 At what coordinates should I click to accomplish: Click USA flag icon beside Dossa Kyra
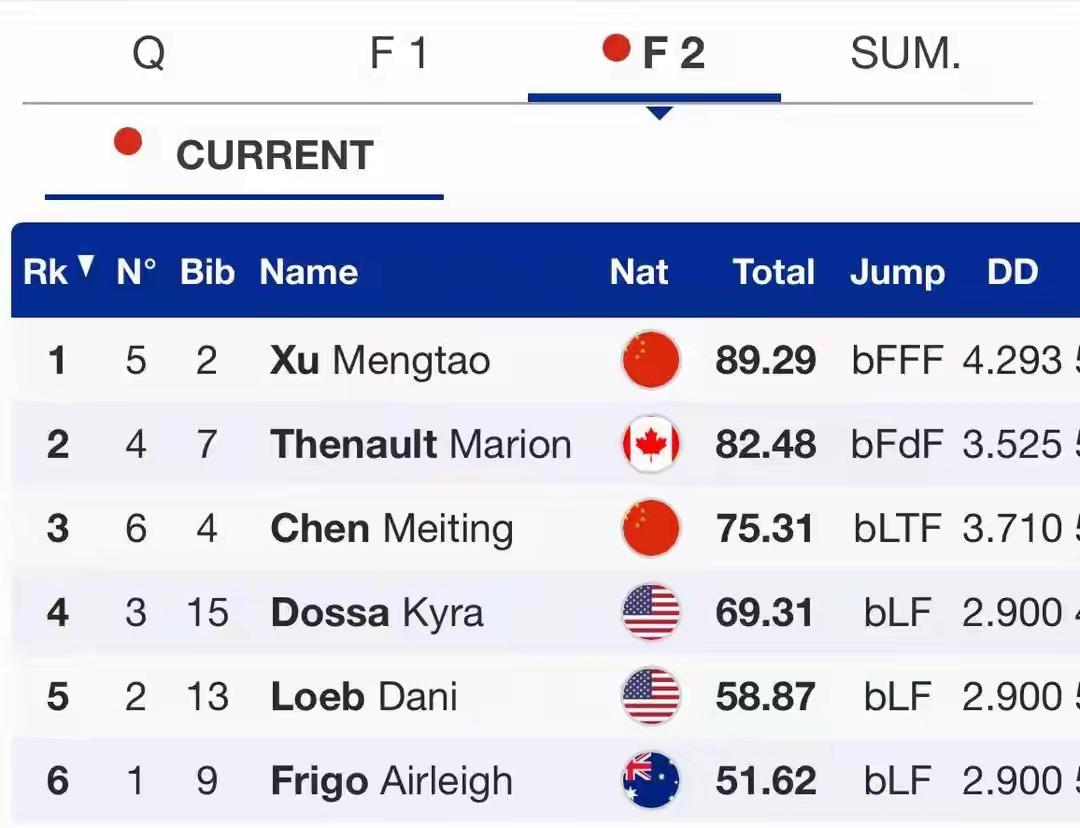pos(651,612)
